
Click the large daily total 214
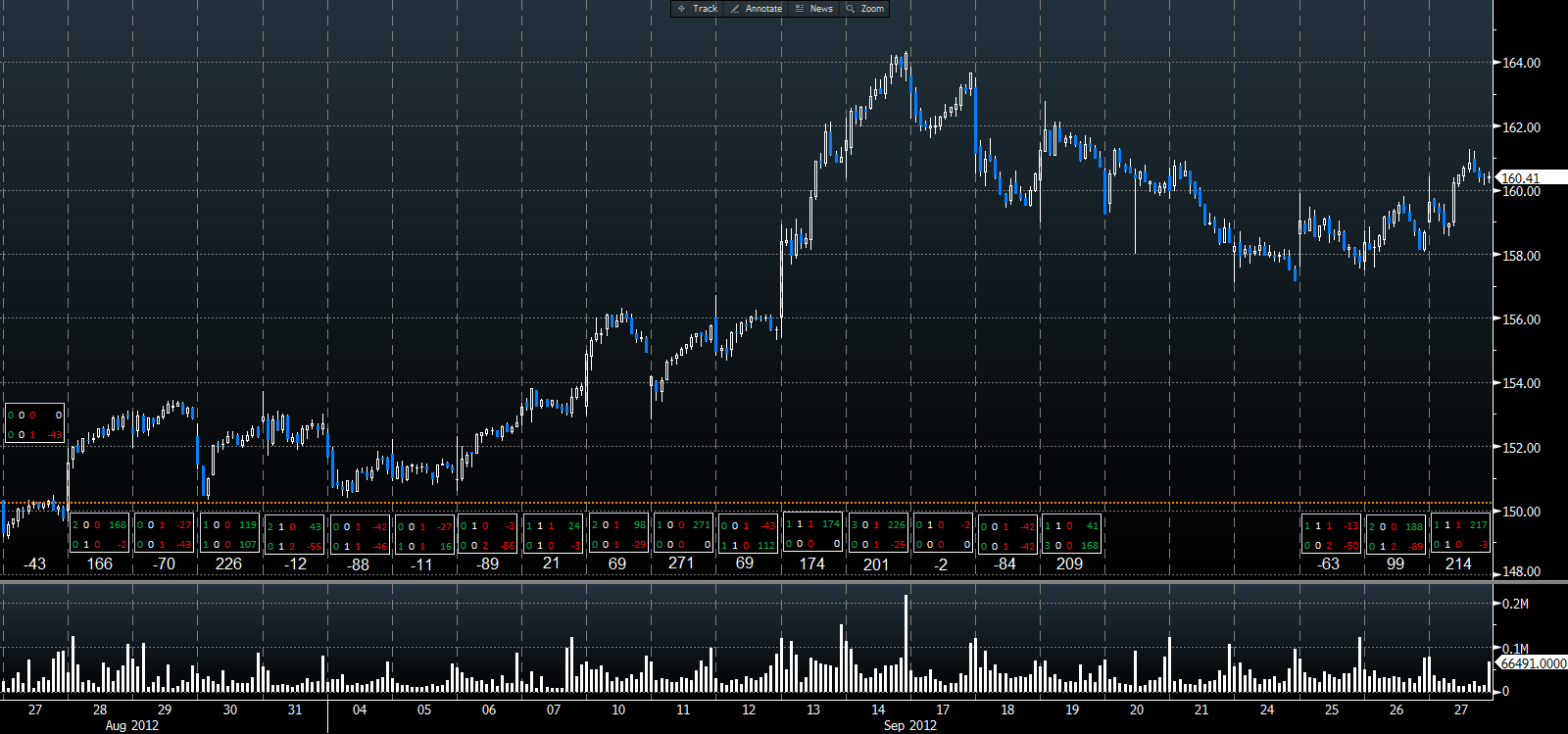(1458, 563)
